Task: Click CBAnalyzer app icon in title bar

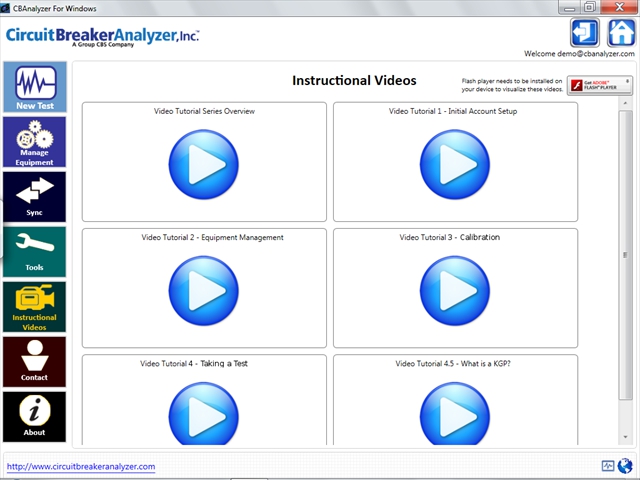Action: (5, 8)
